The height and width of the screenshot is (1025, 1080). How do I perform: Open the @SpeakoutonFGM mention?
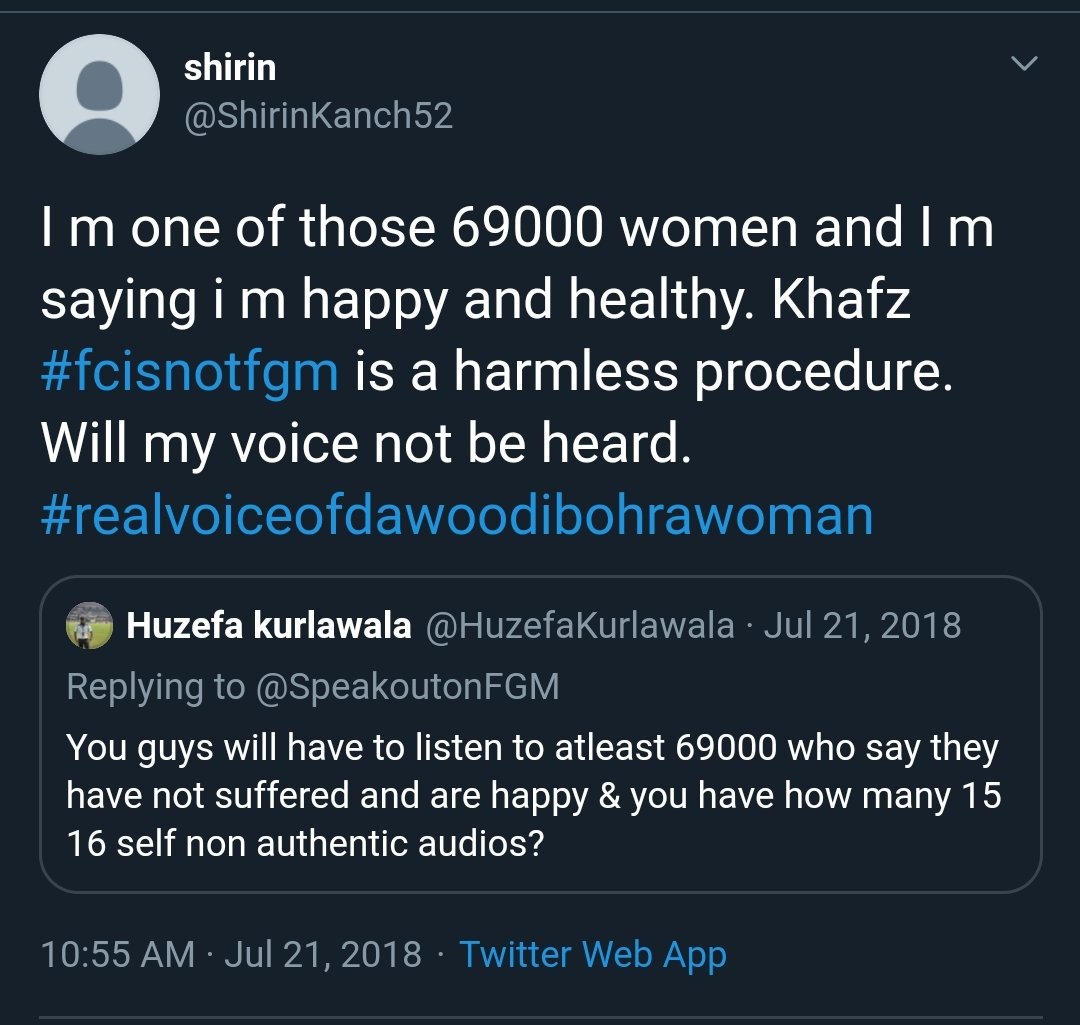click(x=407, y=687)
